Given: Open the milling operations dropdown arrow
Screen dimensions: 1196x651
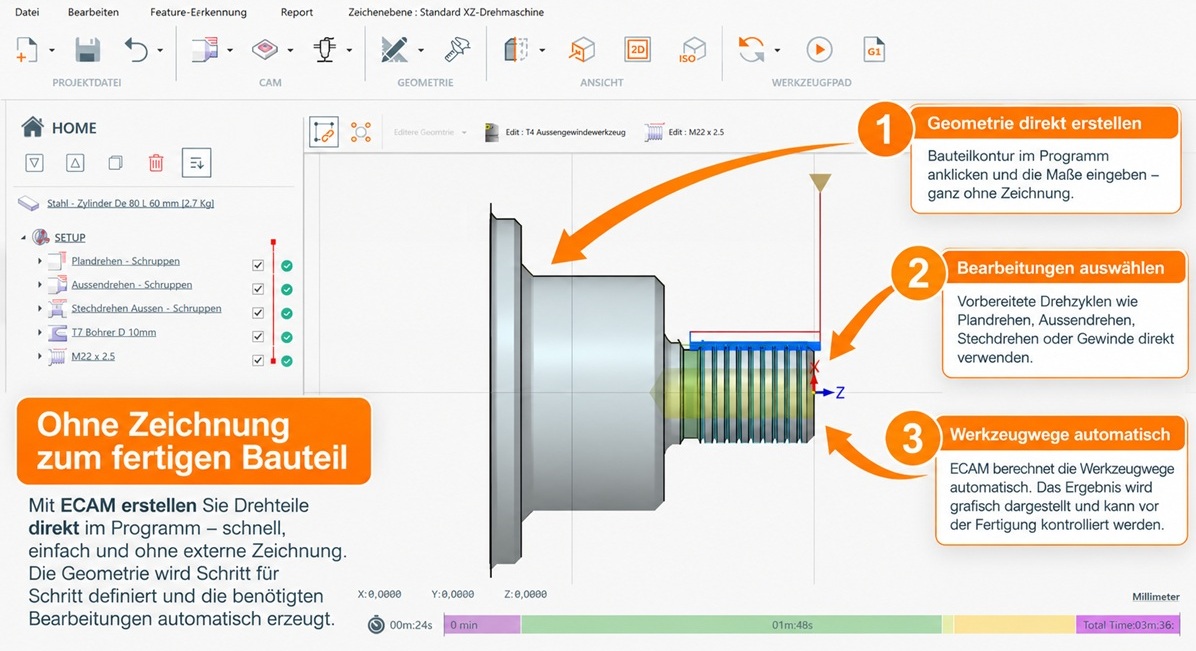Looking at the screenshot, I should [290, 51].
